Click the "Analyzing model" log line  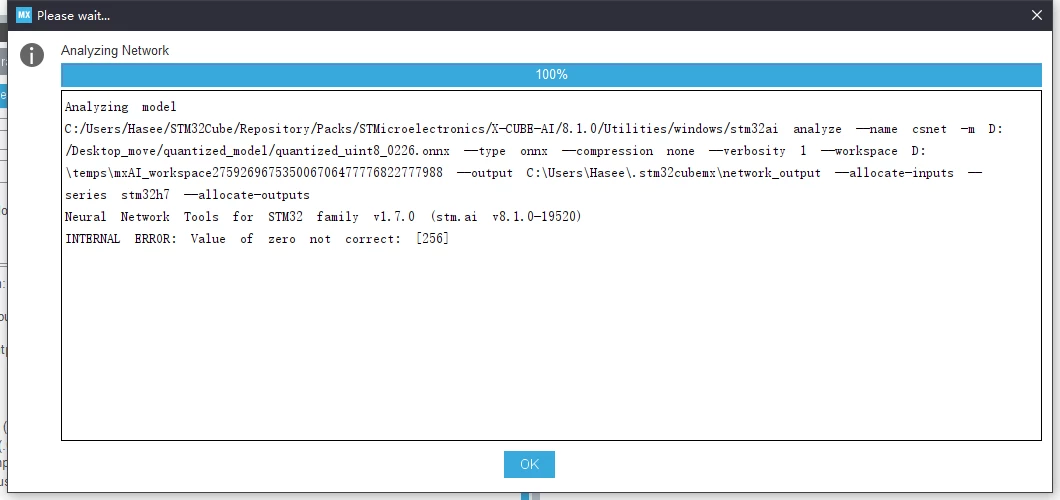pyautogui.click(x=120, y=107)
